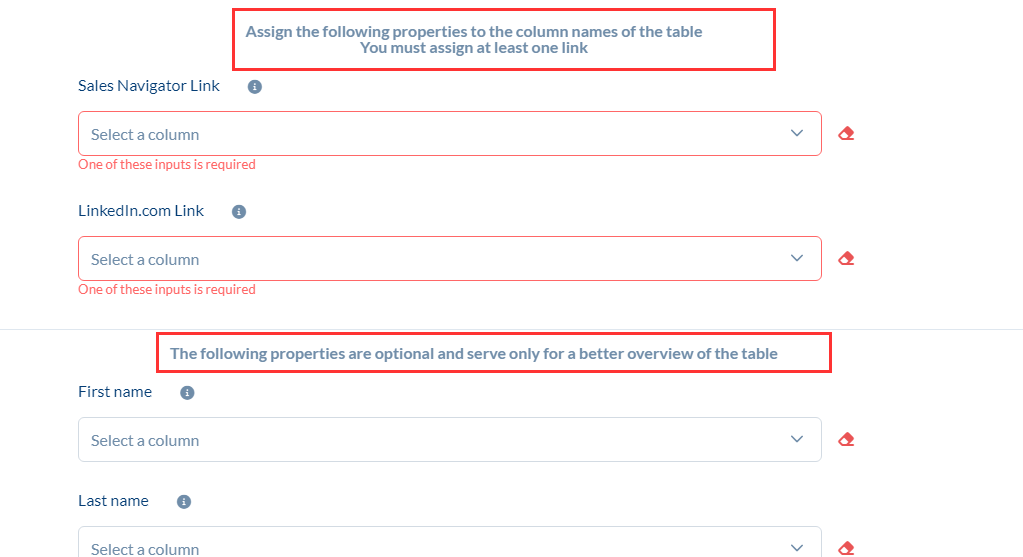Image resolution: width=1023 pixels, height=557 pixels.
Task: Clear Sales Navigator Link with eraser icon
Action: [846, 134]
